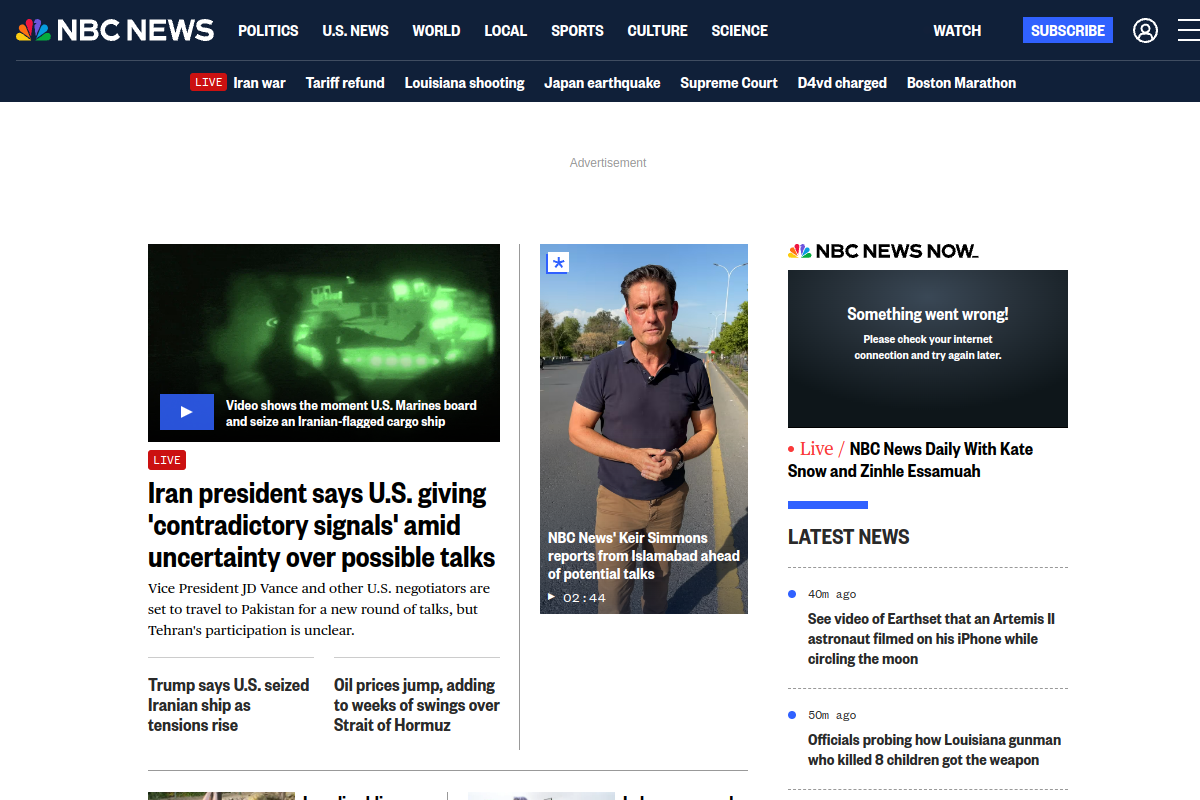The height and width of the screenshot is (800, 1200).
Task: Open the hamburger menu icon
Action: point(1188,31)
